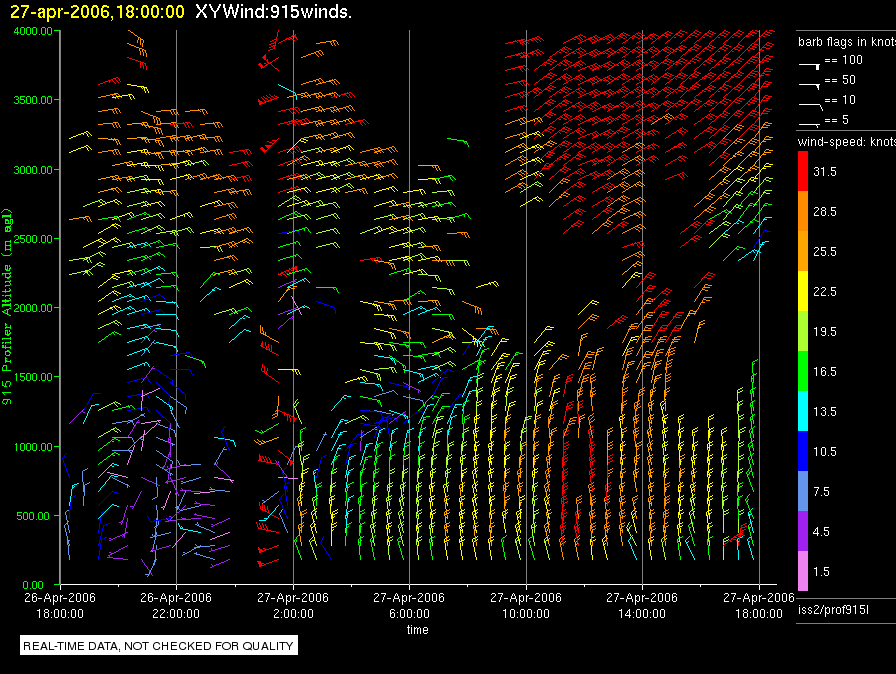Click the 3500.00 altitude axis label
896x674 pixels.
[x=33, y=100]
